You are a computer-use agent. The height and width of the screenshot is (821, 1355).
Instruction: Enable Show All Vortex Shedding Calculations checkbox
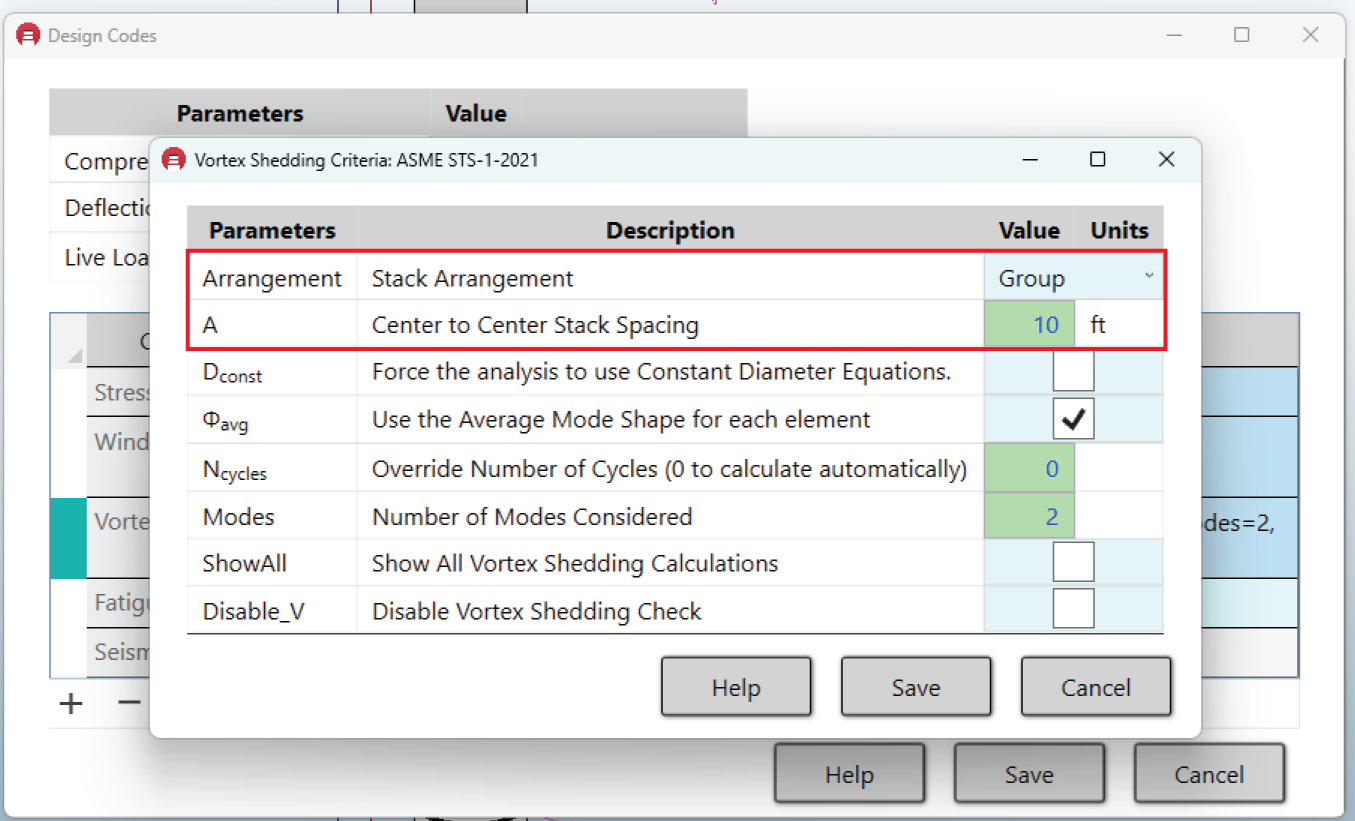[x=1073, y=563]
